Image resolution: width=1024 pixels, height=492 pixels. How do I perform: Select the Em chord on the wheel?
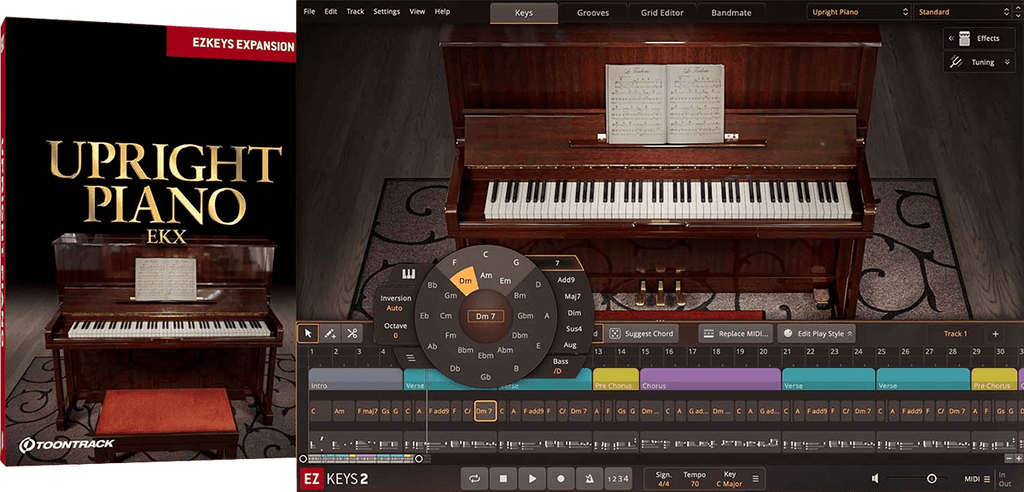pyautogui.click(x=505, y=281)
